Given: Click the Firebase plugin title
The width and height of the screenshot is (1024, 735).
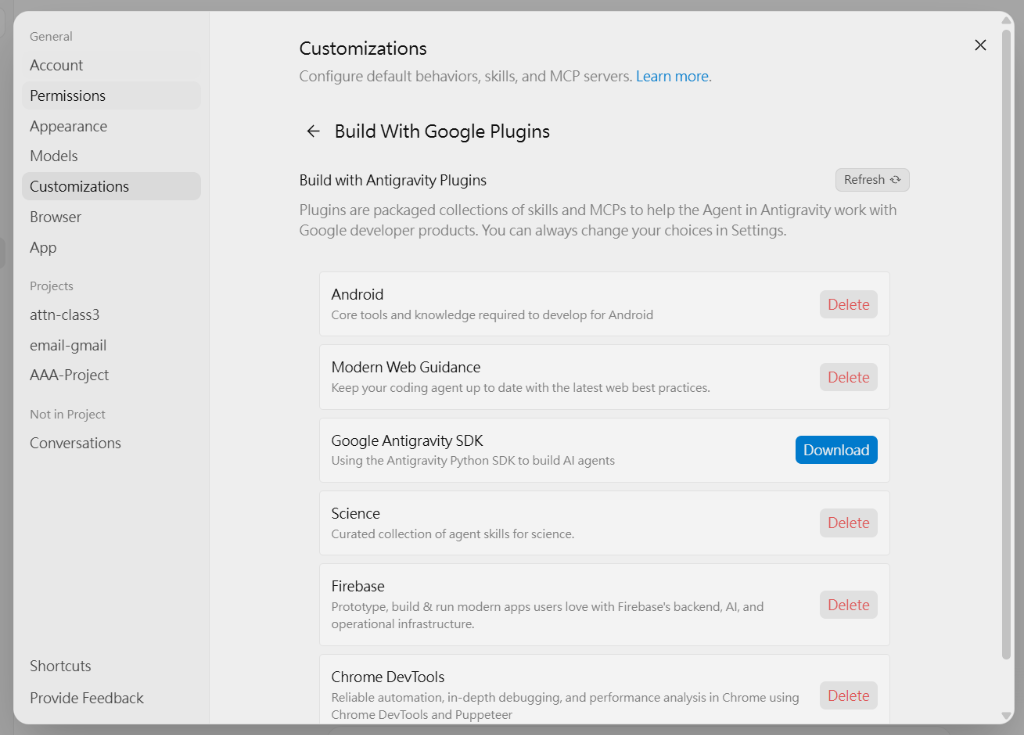Looking at the screenshot, I should point(358,586).
